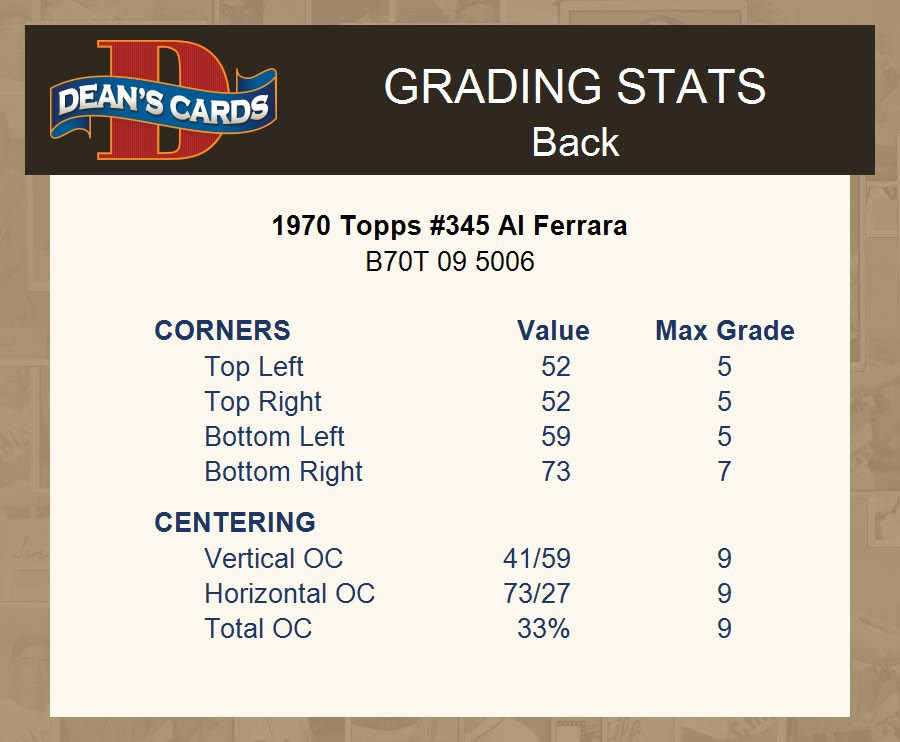Screen dimensions: 900x742
Task: Click the Vertical OC value 41/59
Action: click(x=537, y=559)
